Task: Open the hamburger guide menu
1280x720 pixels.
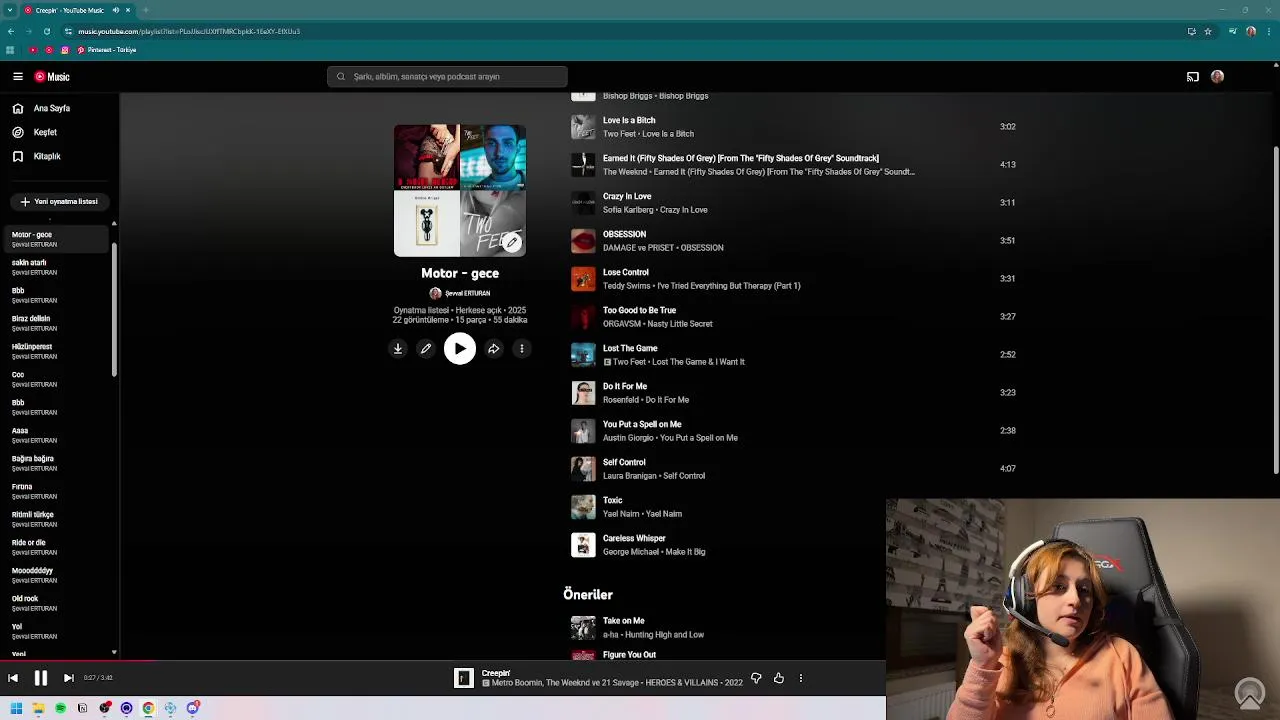Action: coord(18,76)
